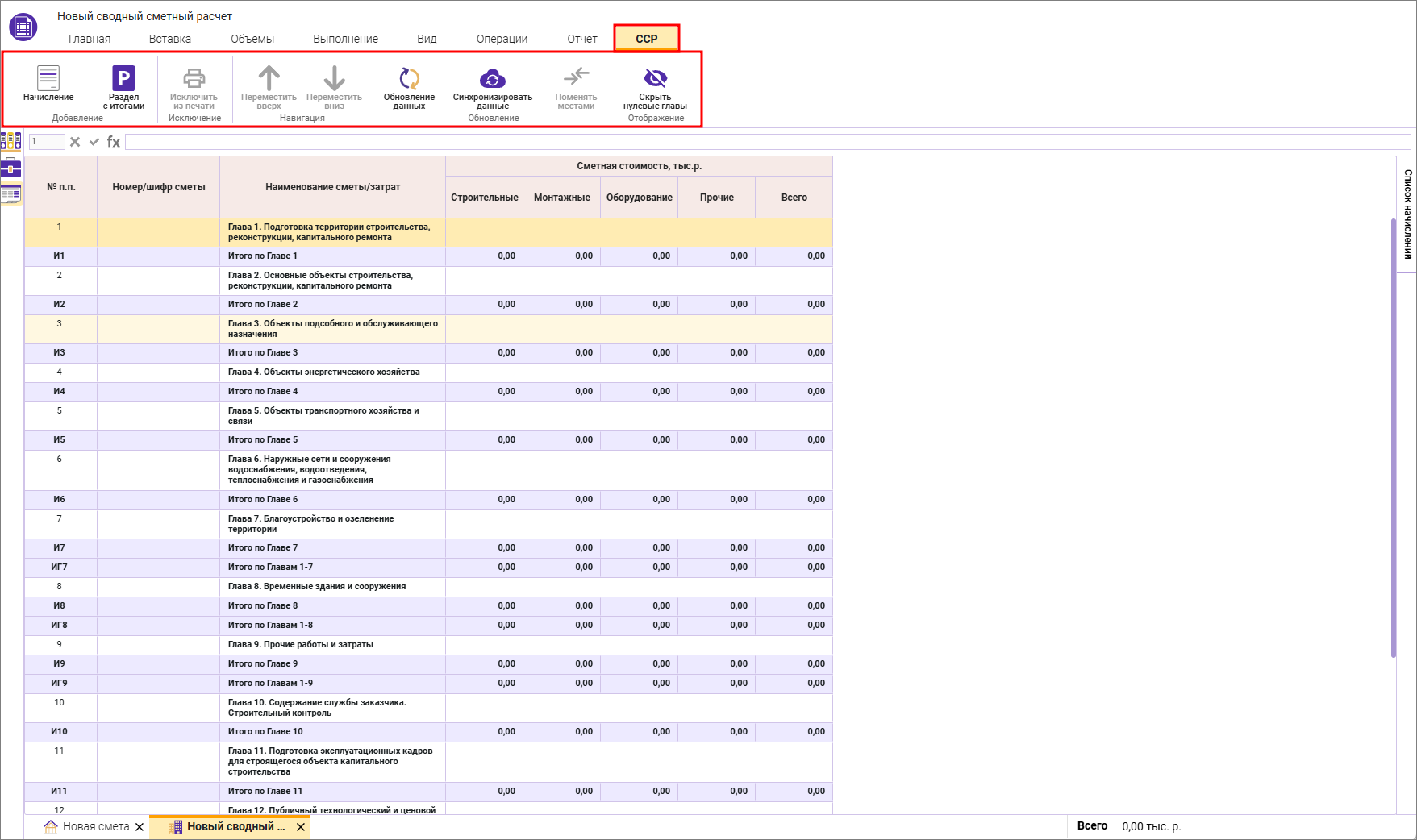Click the fx function button
This screenshot has width=1417, height=840.
(x=114, y=142)
